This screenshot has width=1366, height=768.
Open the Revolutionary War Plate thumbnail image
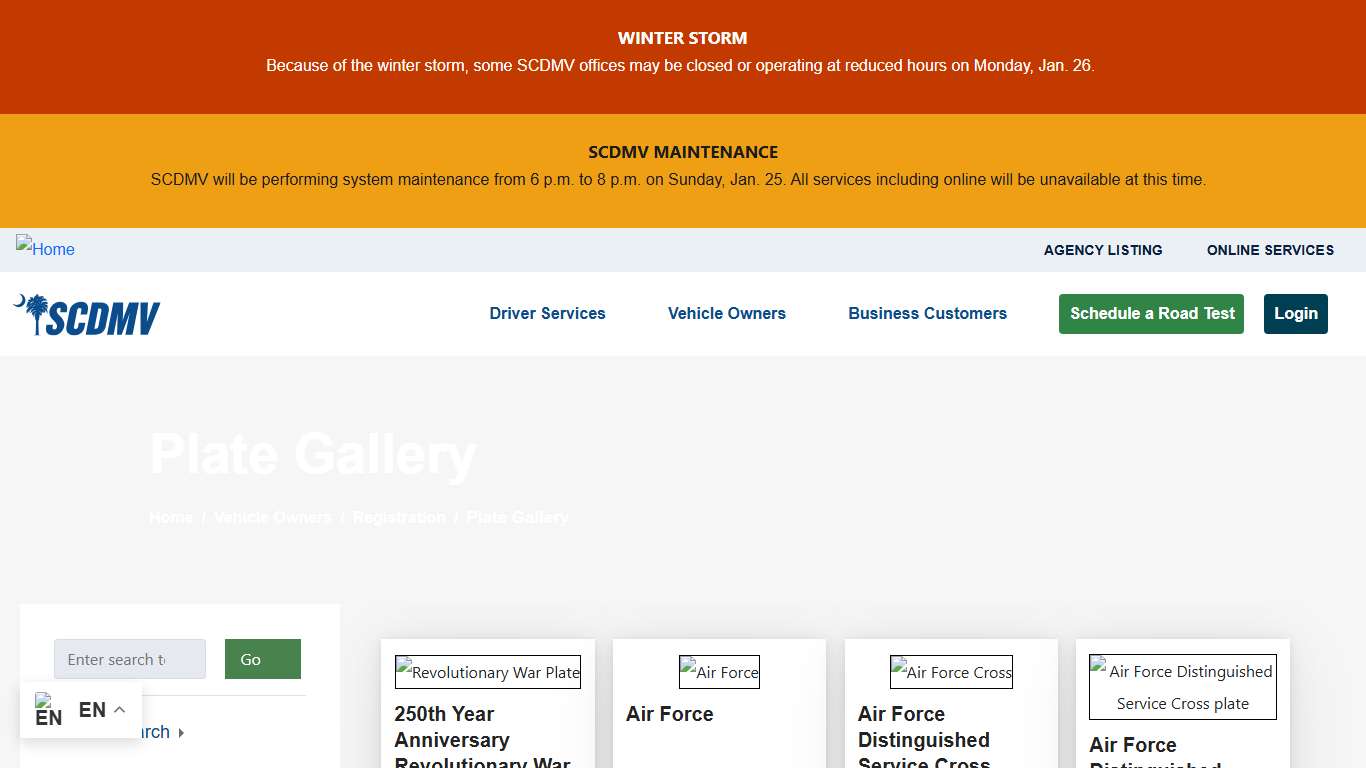487,671
